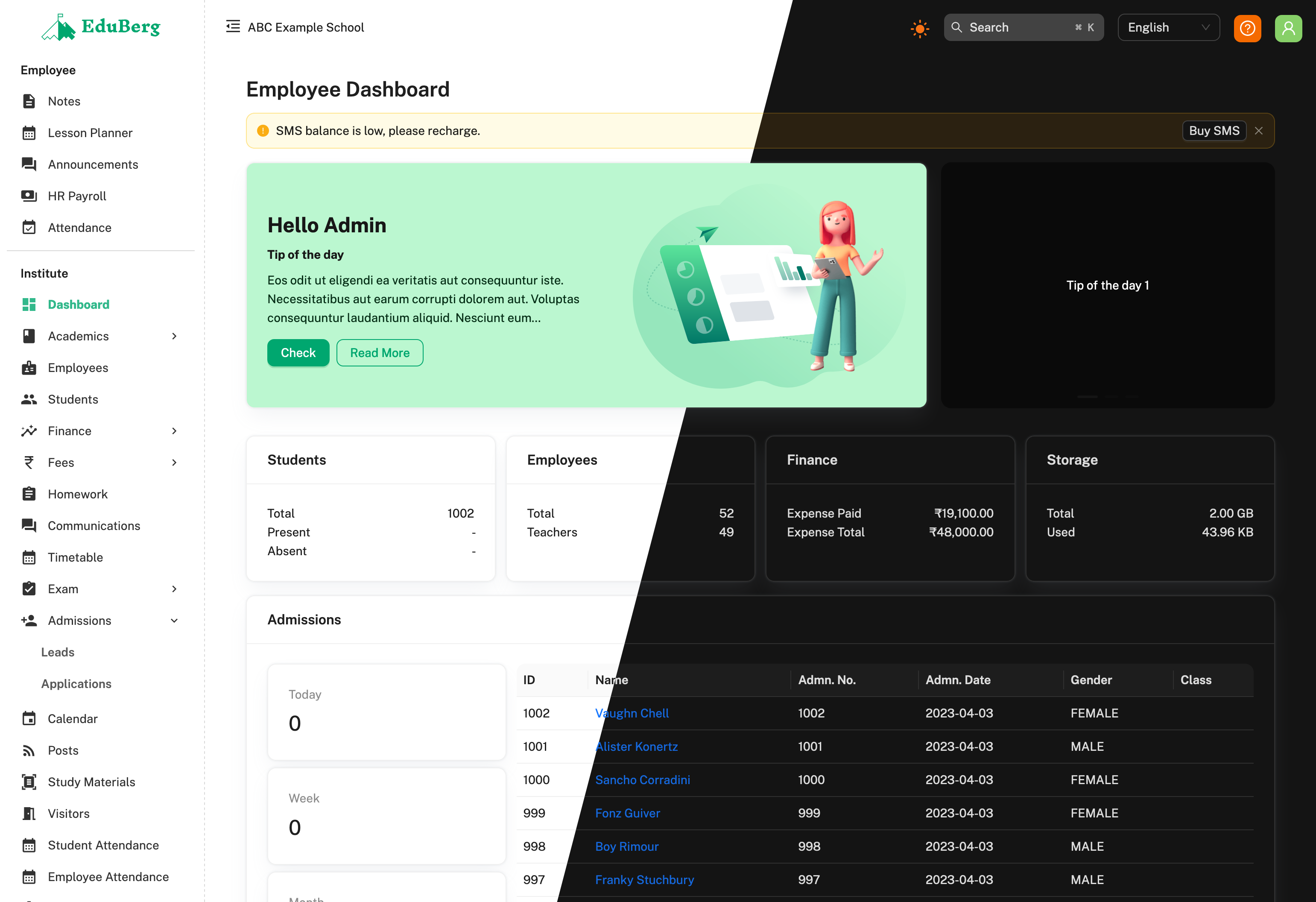
Task: Collapse the sidebar with the menu icon
Action: (x=233, y=26)
